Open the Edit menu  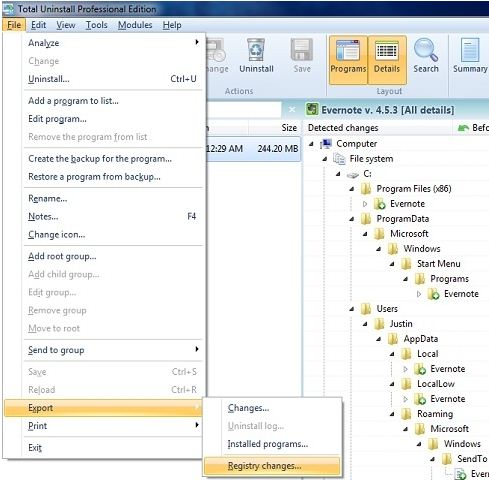coord(39,25)
